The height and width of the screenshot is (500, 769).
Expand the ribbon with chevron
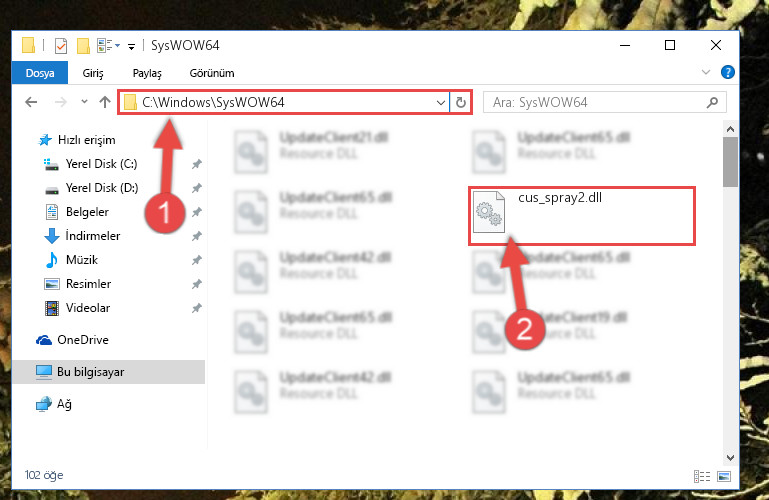tap(706, 73)
